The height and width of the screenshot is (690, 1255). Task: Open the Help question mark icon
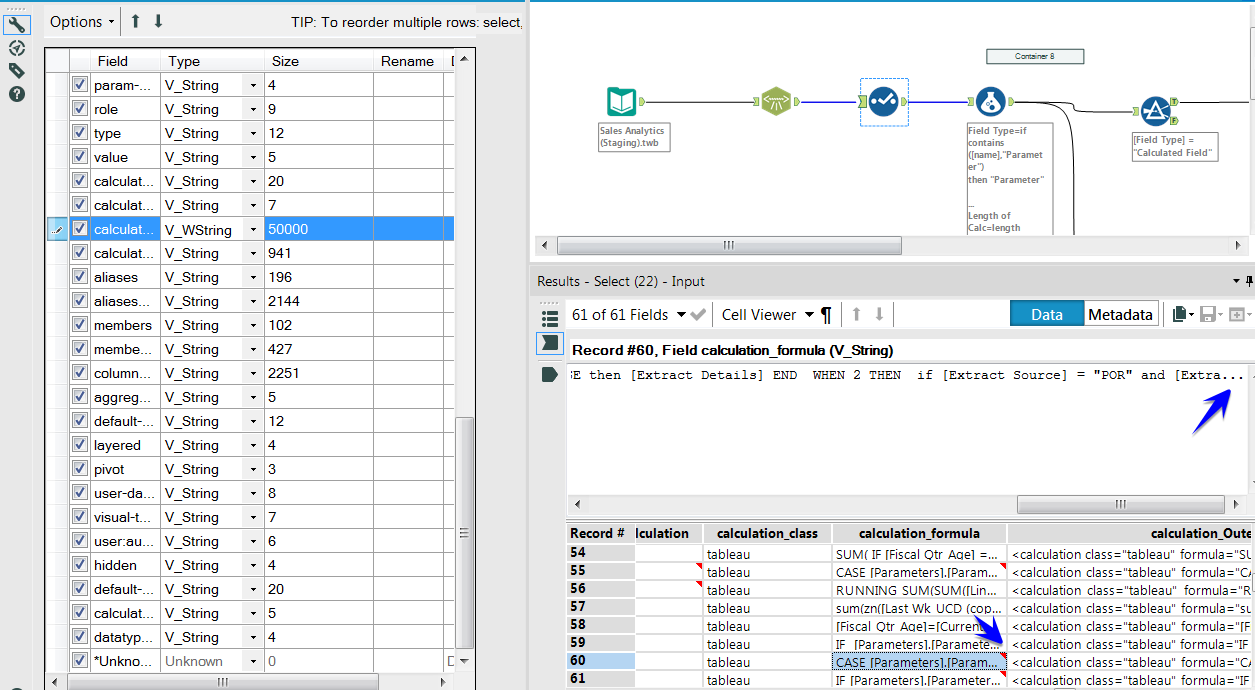(x=16, y=94)
